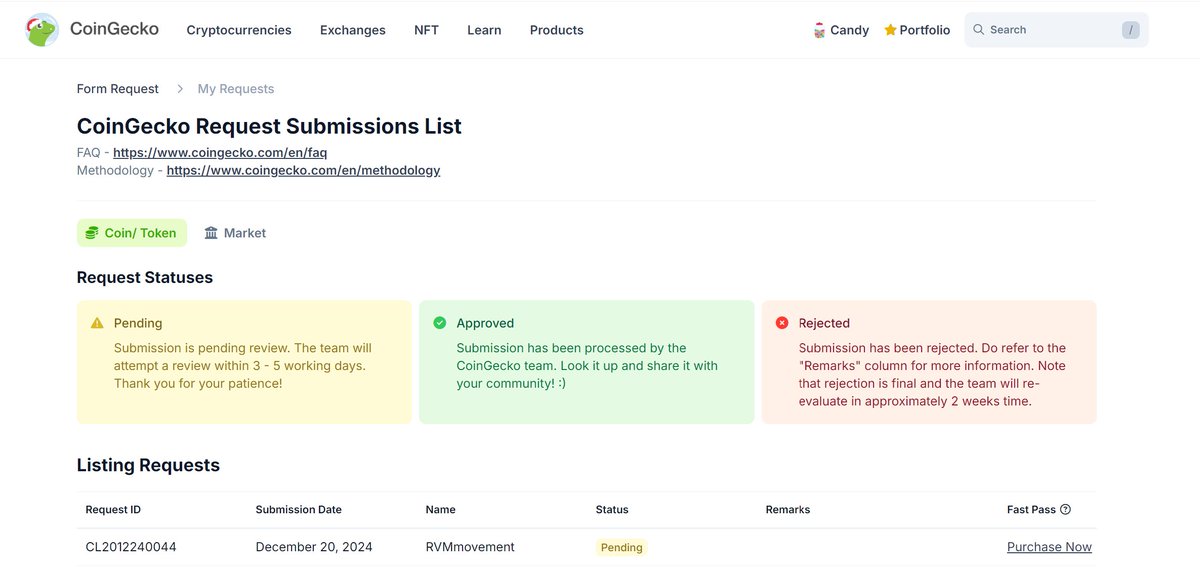Click the Fast Pass column header
The image size is (1200, 574).
coord(1031,509)
